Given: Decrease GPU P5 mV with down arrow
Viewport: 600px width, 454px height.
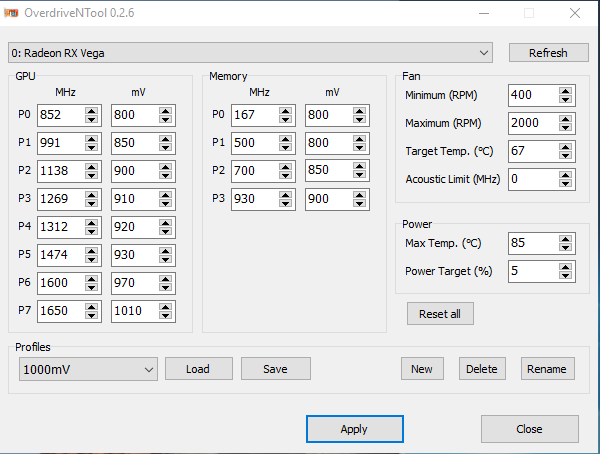Looking at the screenshot, I should 165,259.
